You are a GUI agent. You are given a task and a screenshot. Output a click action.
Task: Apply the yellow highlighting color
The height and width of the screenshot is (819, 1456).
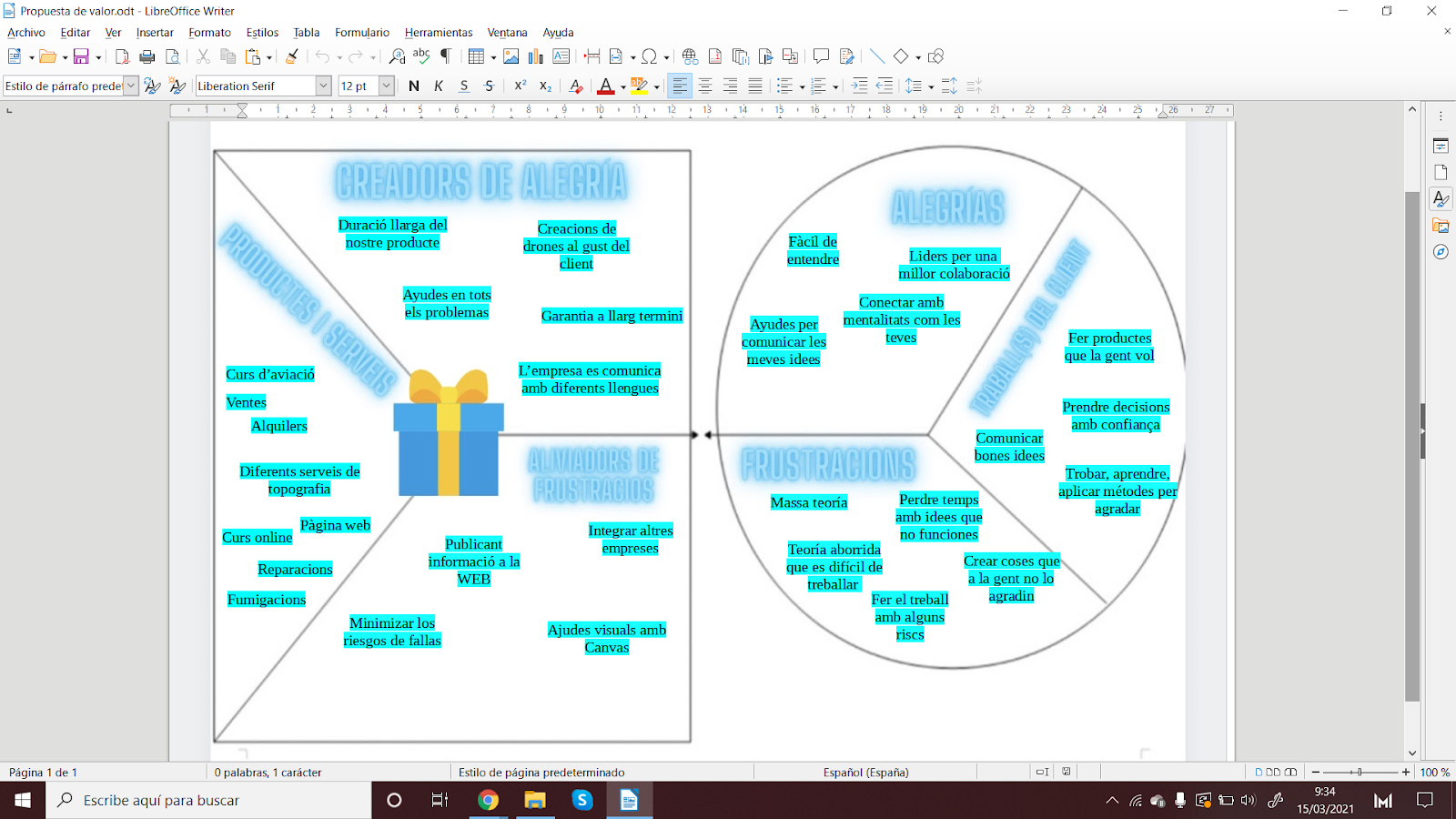coord(640,86)
